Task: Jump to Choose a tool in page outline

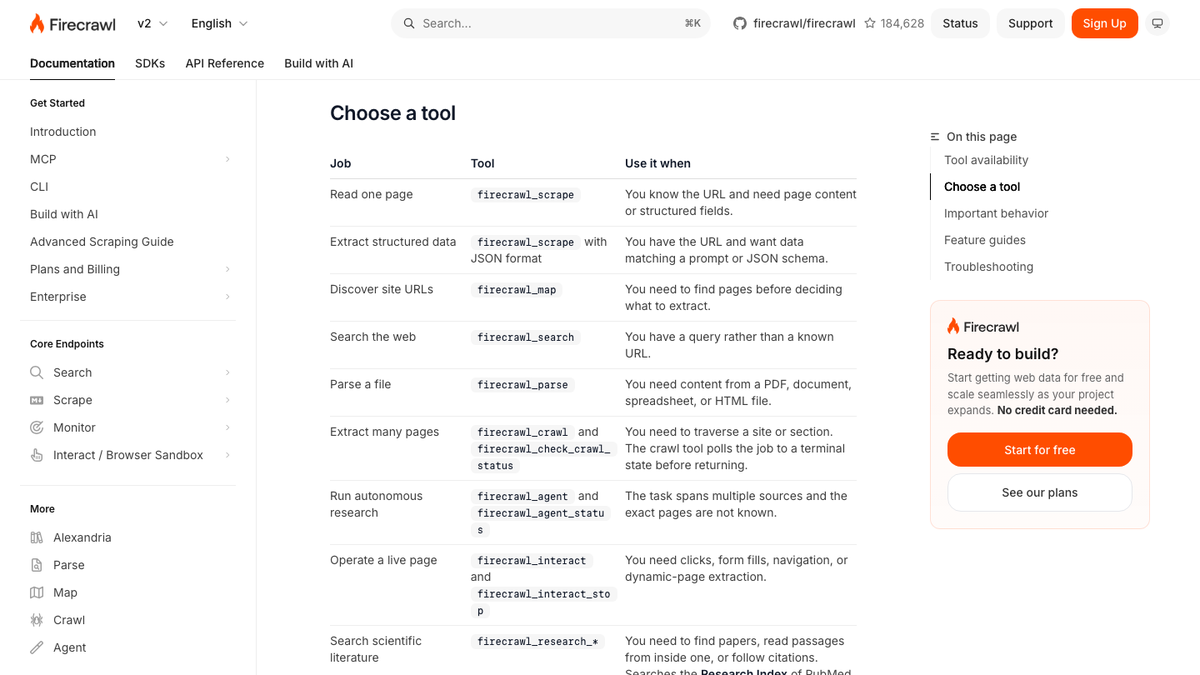Action: tap(982, 187)
